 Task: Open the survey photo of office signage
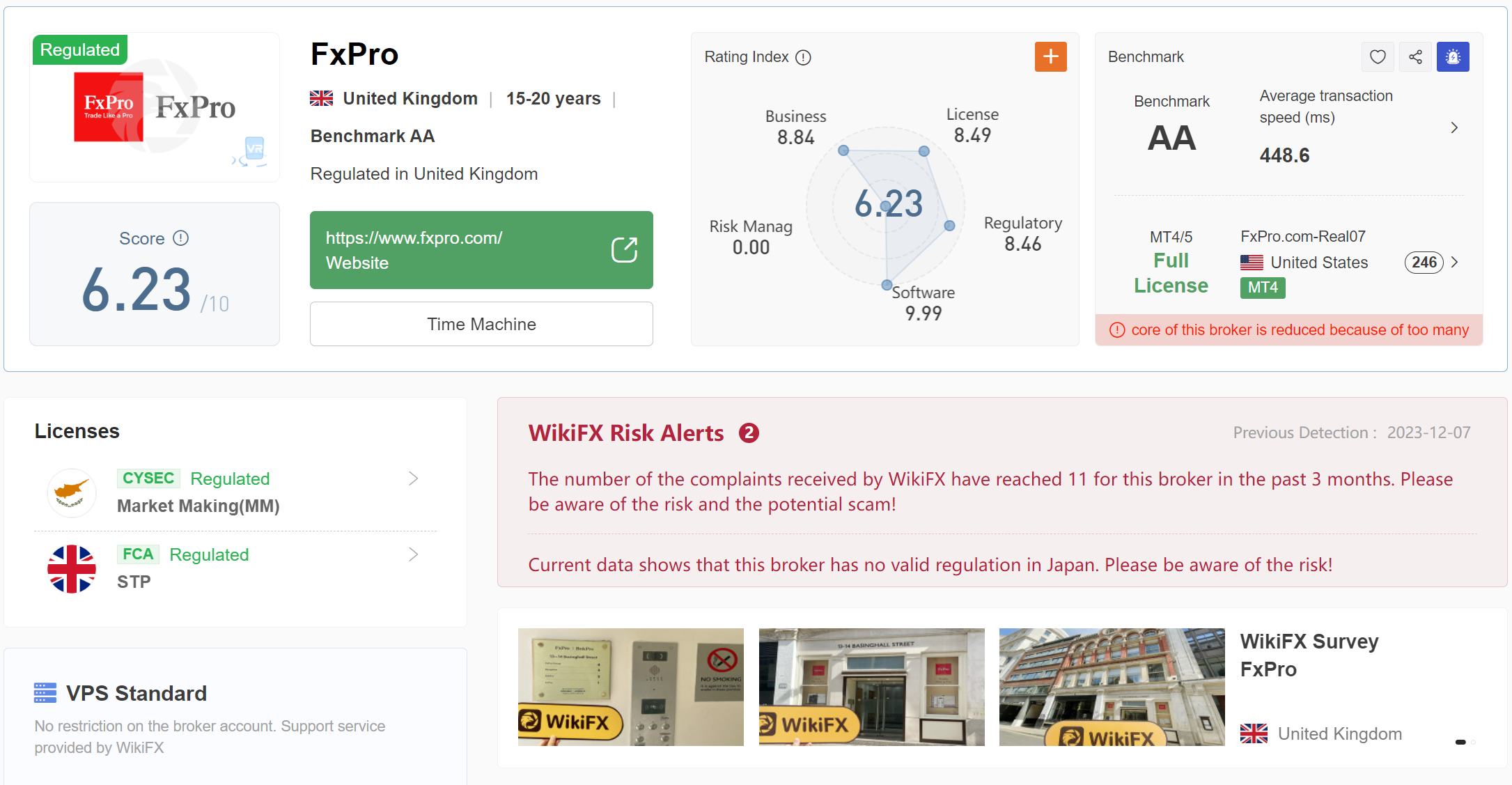click(631, 687)
